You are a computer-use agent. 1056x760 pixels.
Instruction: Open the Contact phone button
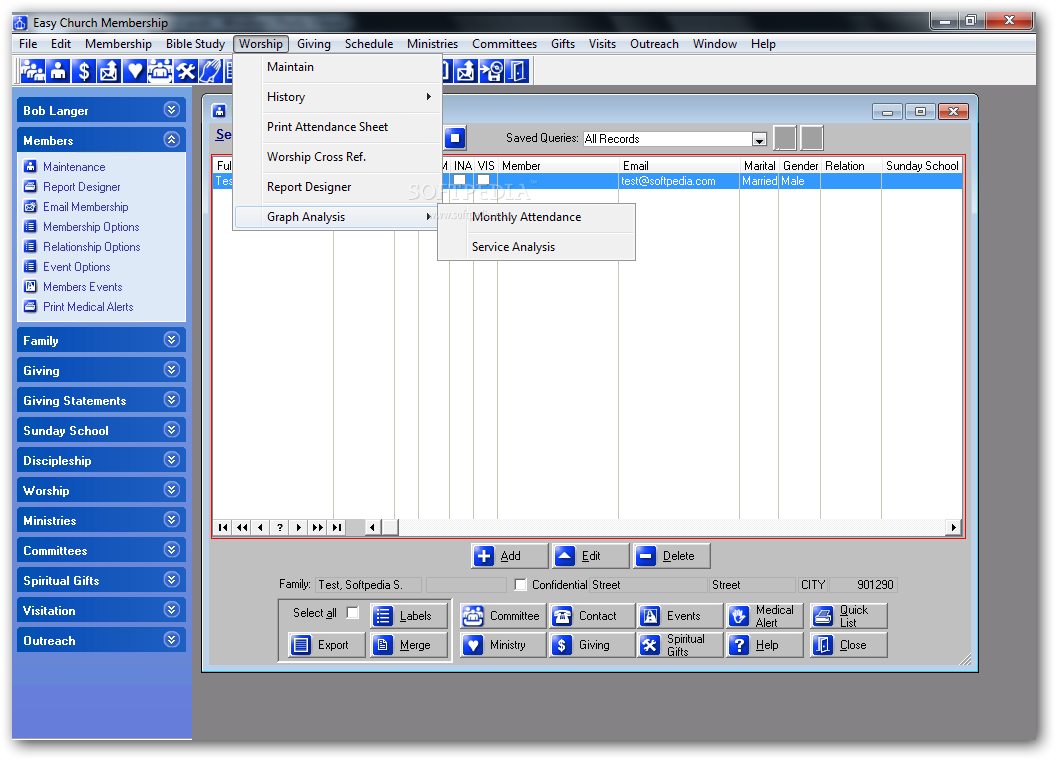coord(591,616)
